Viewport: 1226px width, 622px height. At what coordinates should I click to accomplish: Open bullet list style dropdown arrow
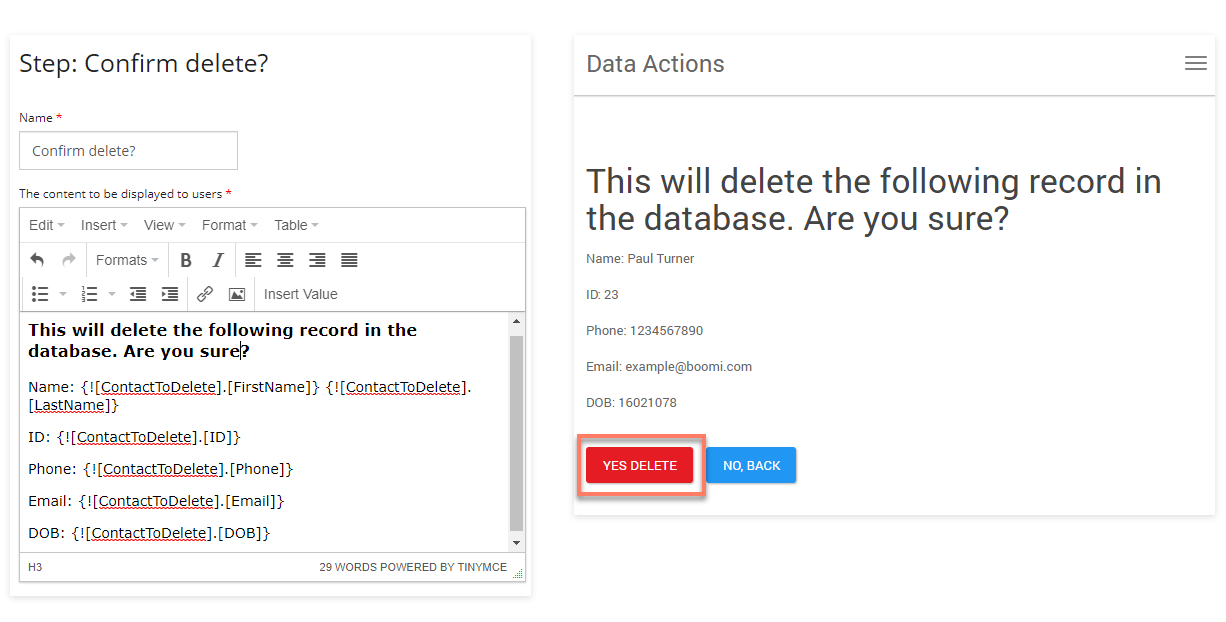[63, 294]
